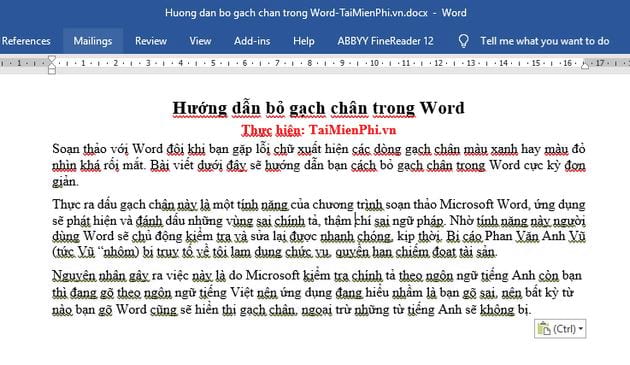Click the first line indent marker on ruler
The width and height of the screenshot is (630, 365).
tap(52, 59)
